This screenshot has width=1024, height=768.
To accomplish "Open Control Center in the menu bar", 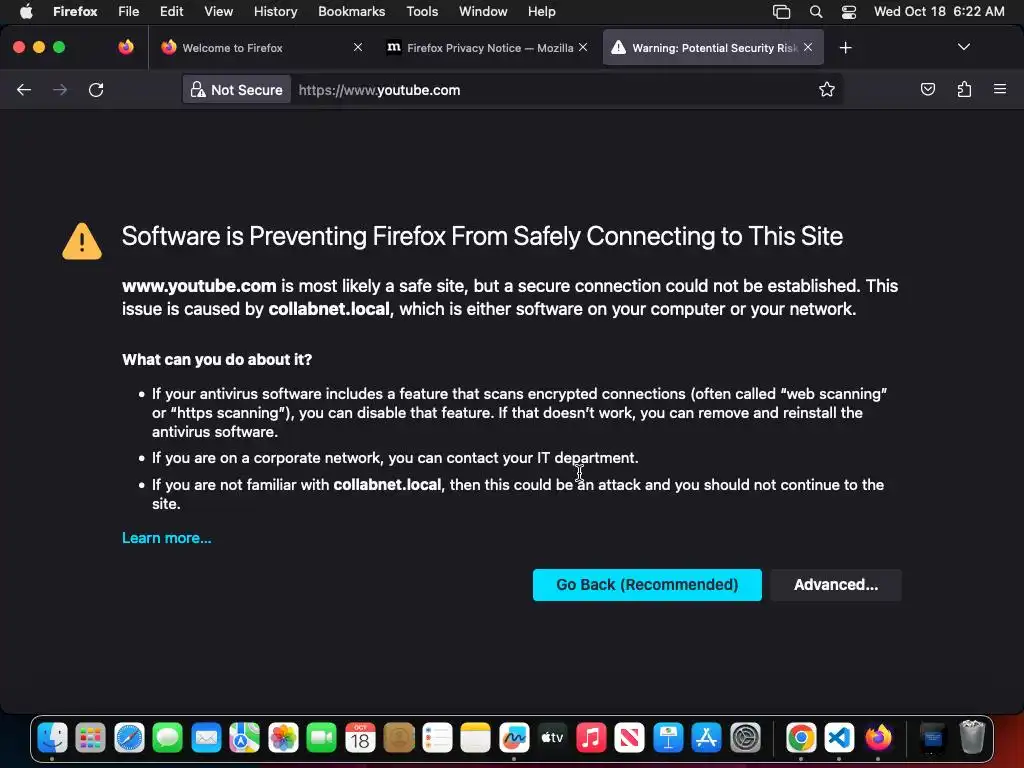I will [x=849, y=11].
